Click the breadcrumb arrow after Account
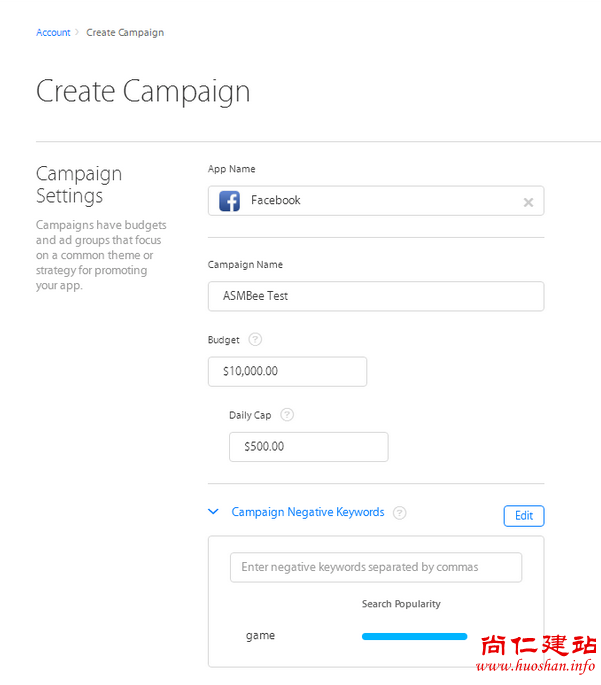The width and height of the screenshot is (601, 685). point(78,33)
